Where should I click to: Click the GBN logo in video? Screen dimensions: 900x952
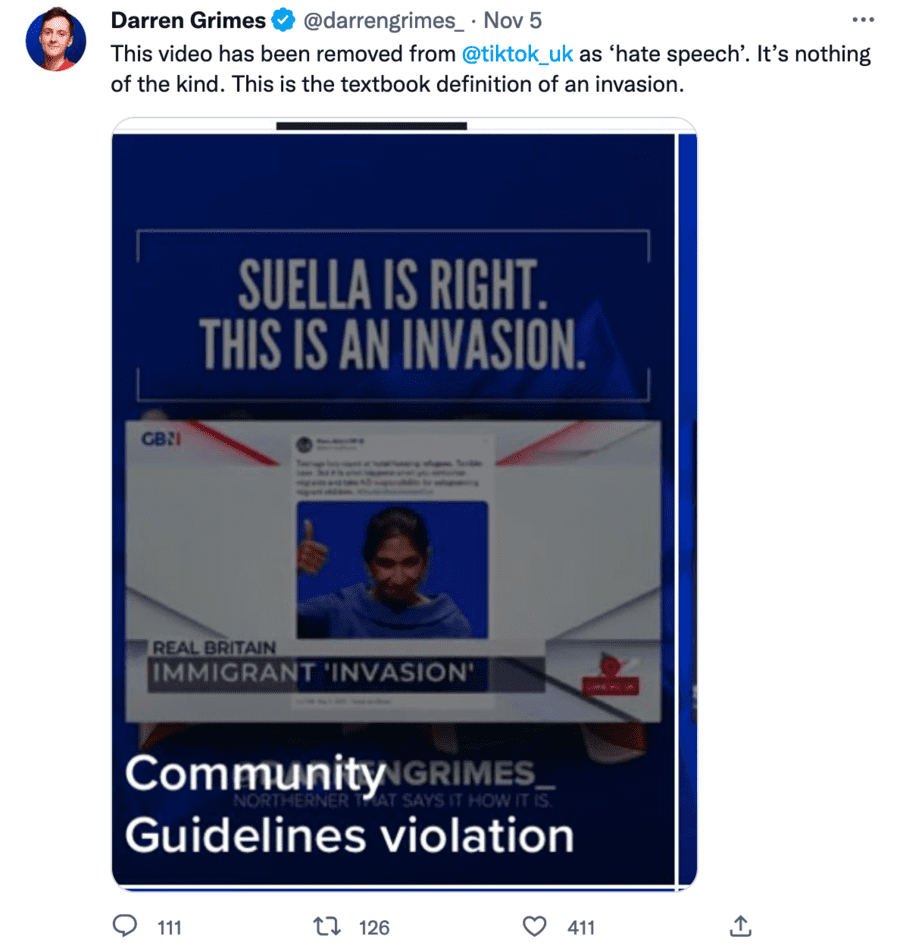[x=161, y=438]
